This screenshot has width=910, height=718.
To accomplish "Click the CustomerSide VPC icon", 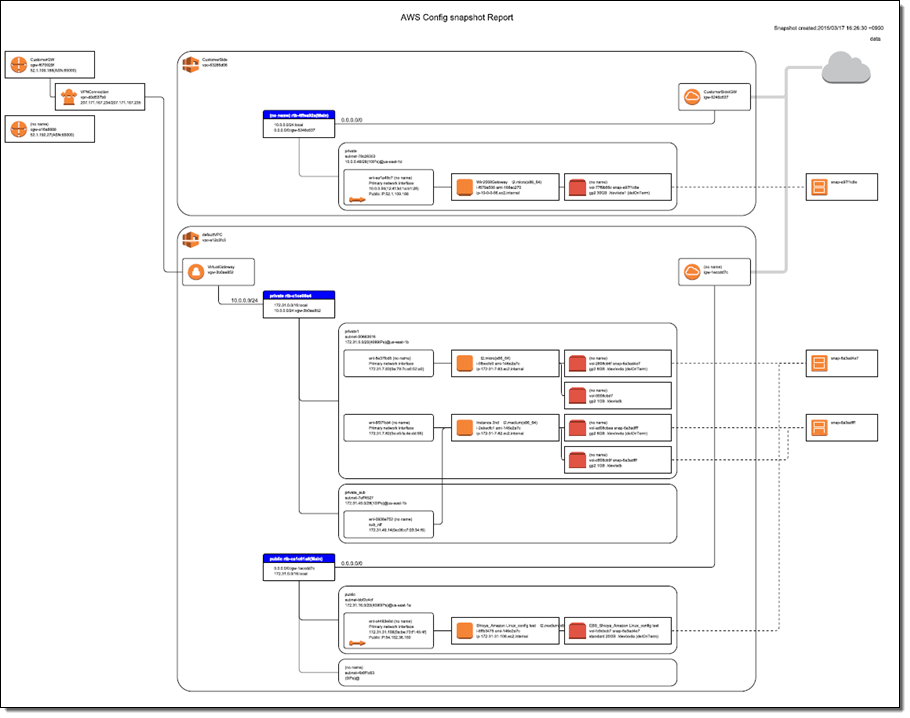I will click(x=190, y=65).
